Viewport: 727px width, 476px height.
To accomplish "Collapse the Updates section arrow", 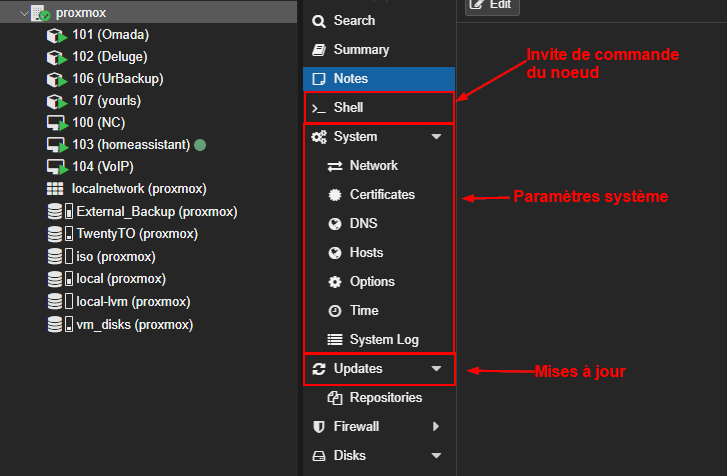I will 436,369.
